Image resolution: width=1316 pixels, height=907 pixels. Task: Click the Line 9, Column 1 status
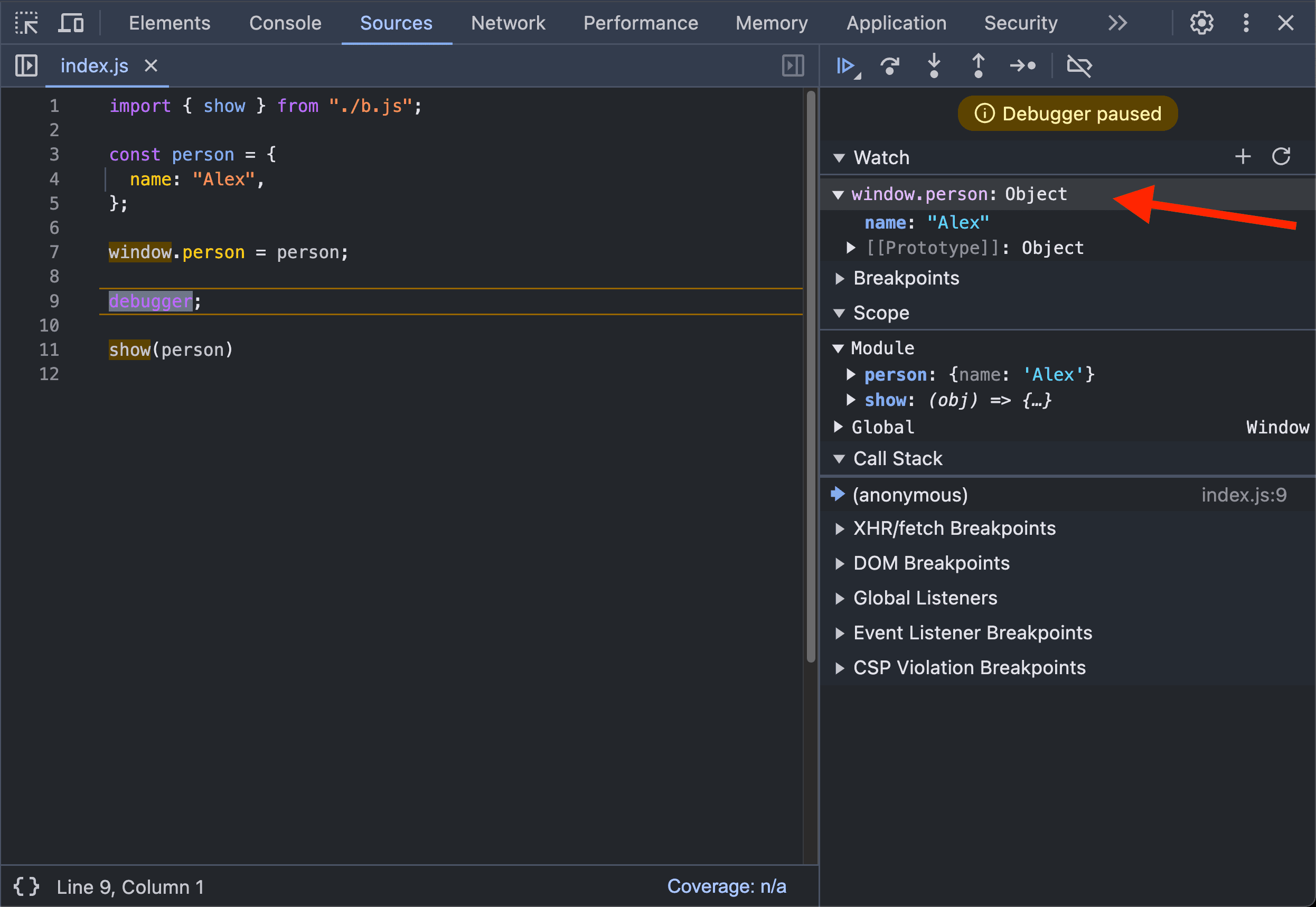point(130,886)
